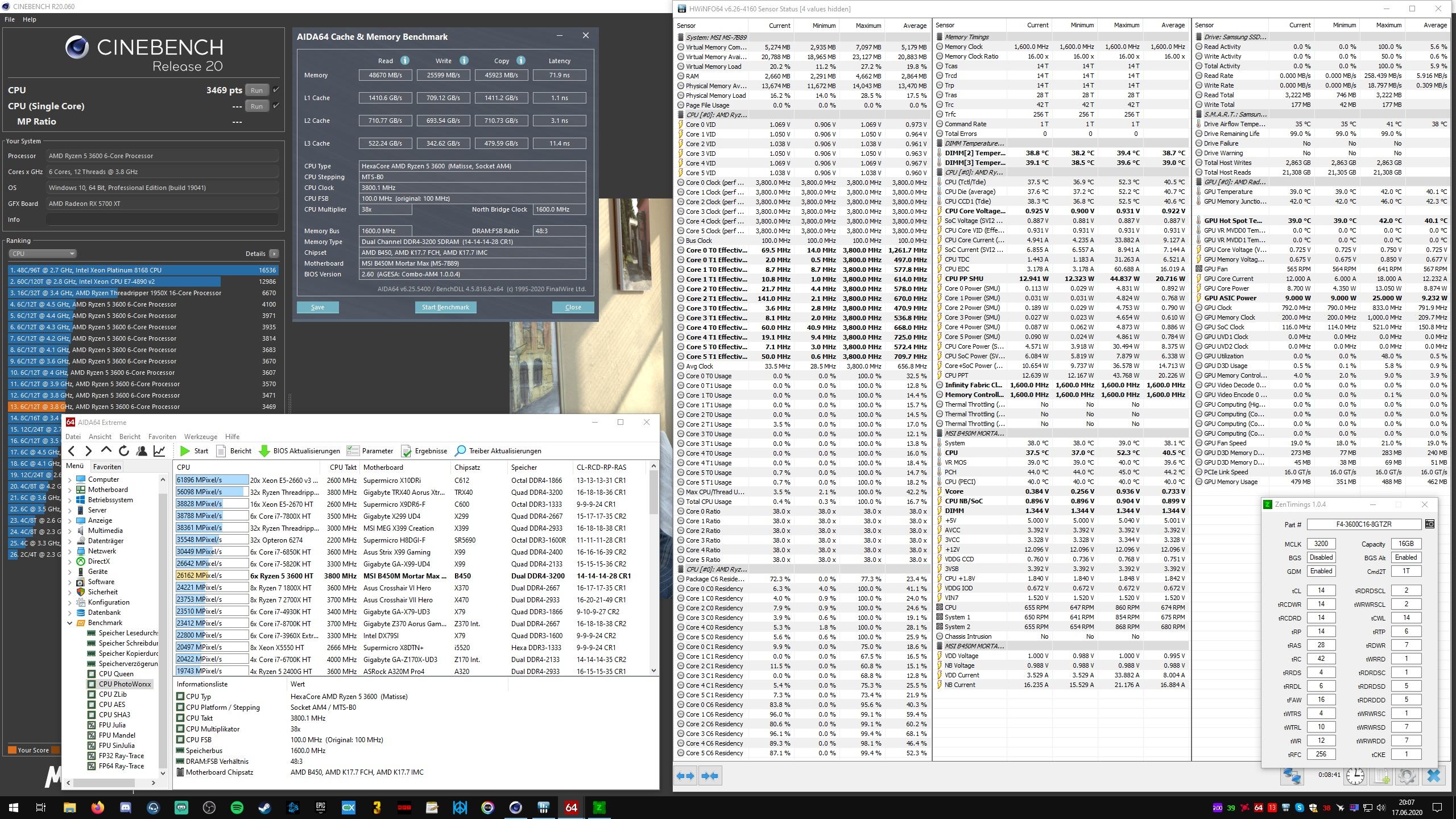Click Bericht report toolbar button
This screenshot has width=1456, height=819.
point(234,451)
